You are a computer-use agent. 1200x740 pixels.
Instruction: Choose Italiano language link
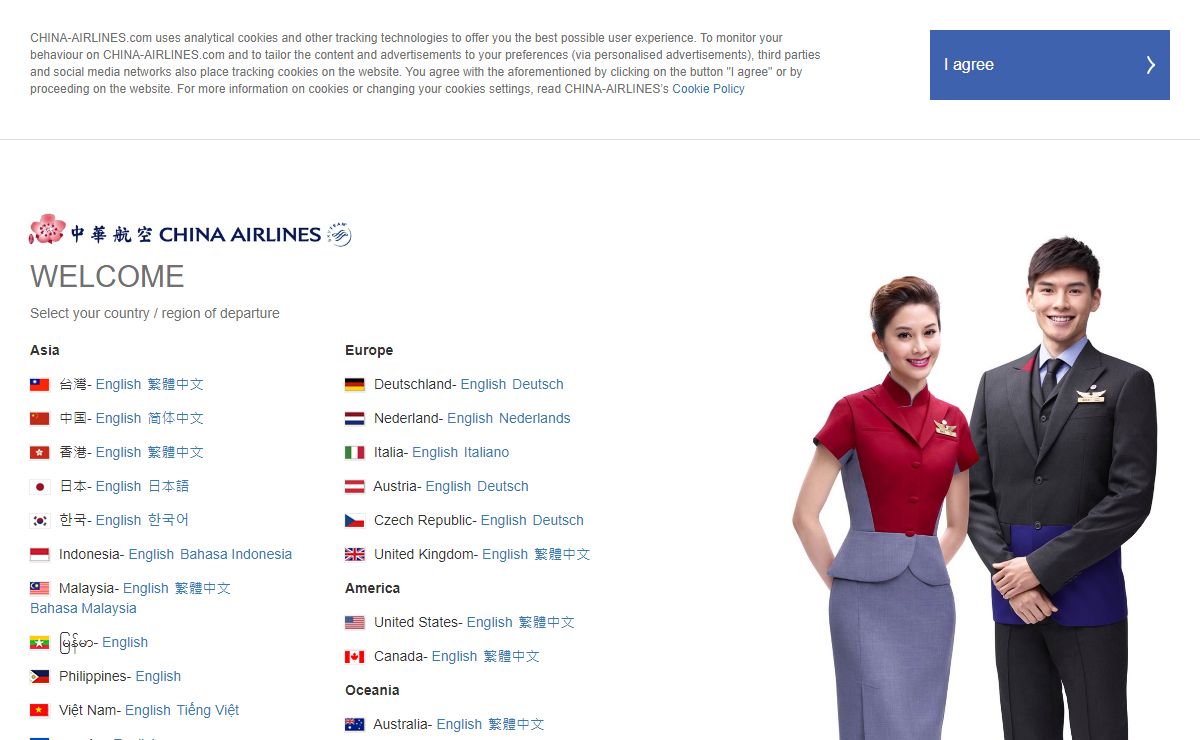pos(487,452)
